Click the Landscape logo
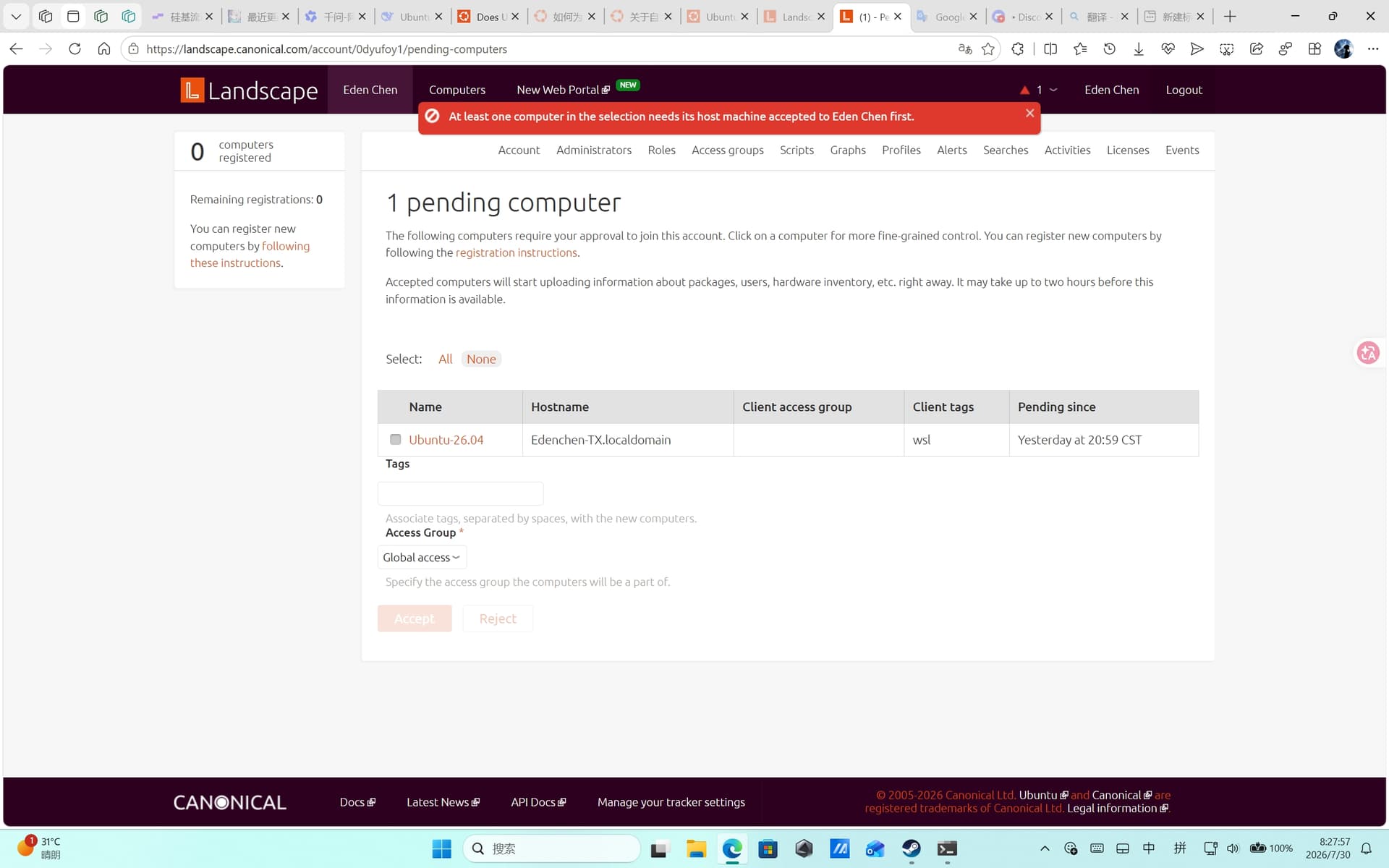 coord(249,90)
